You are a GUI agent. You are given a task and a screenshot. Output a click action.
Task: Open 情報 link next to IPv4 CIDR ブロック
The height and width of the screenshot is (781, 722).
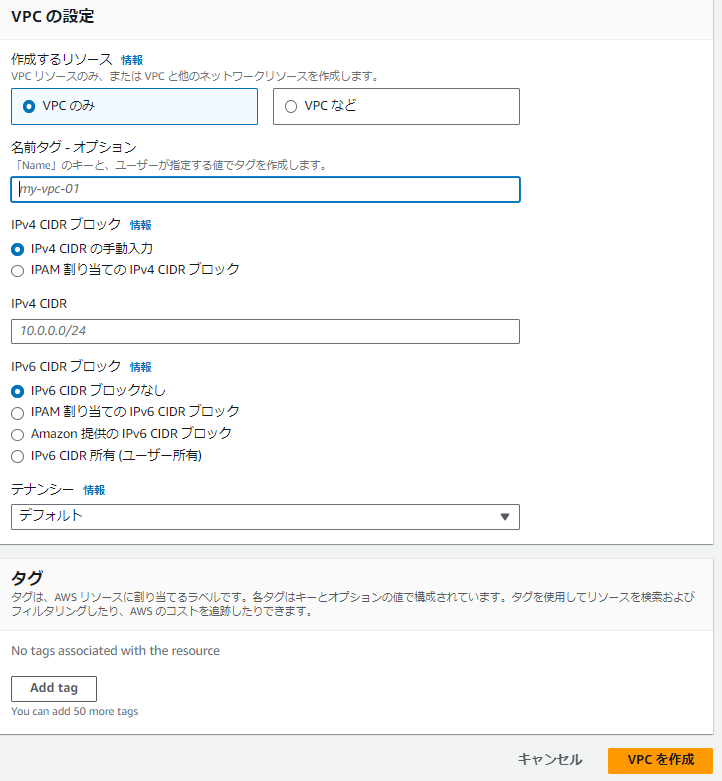(140, 225)
